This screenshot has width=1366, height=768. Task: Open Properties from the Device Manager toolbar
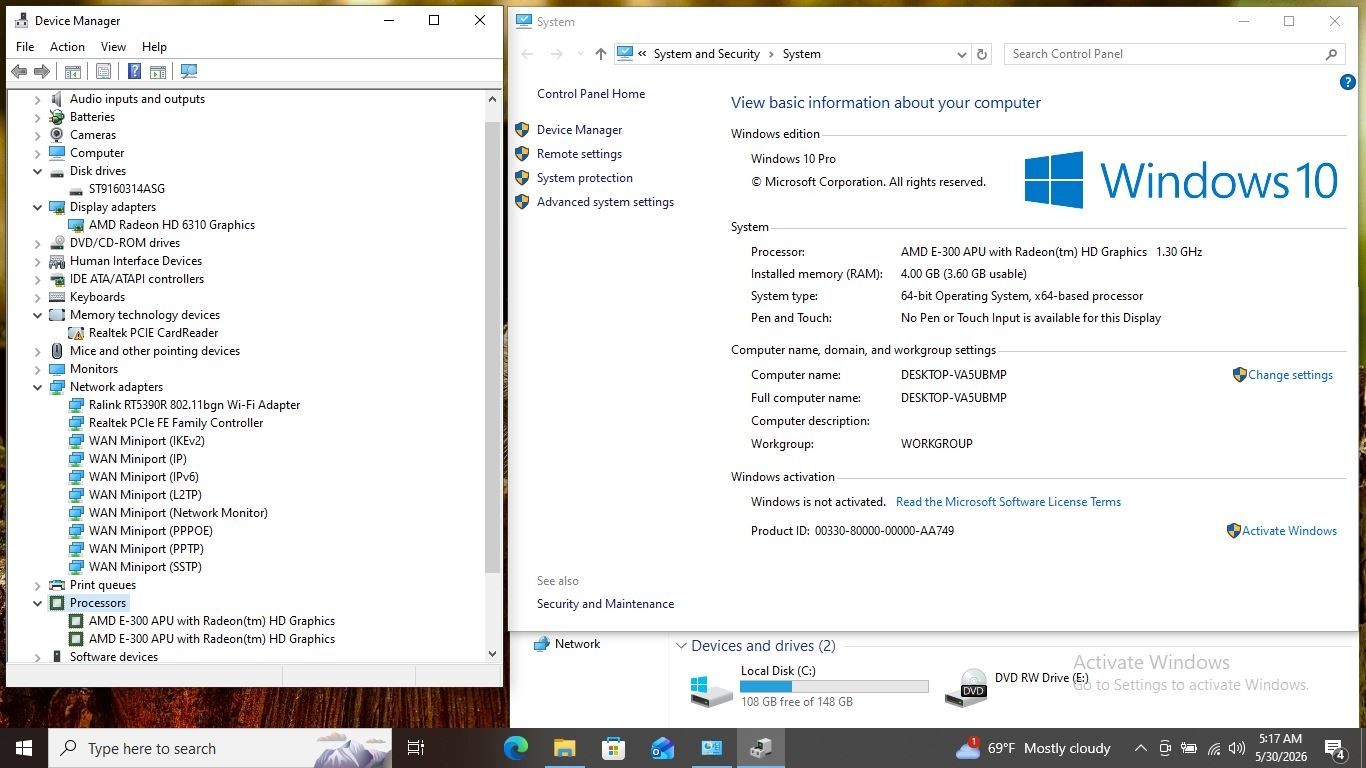coord(103,71)
